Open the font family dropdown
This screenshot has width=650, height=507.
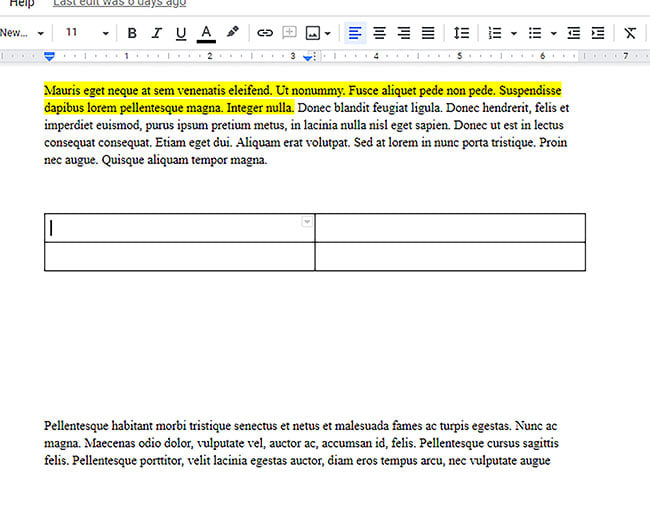[22, 33]
